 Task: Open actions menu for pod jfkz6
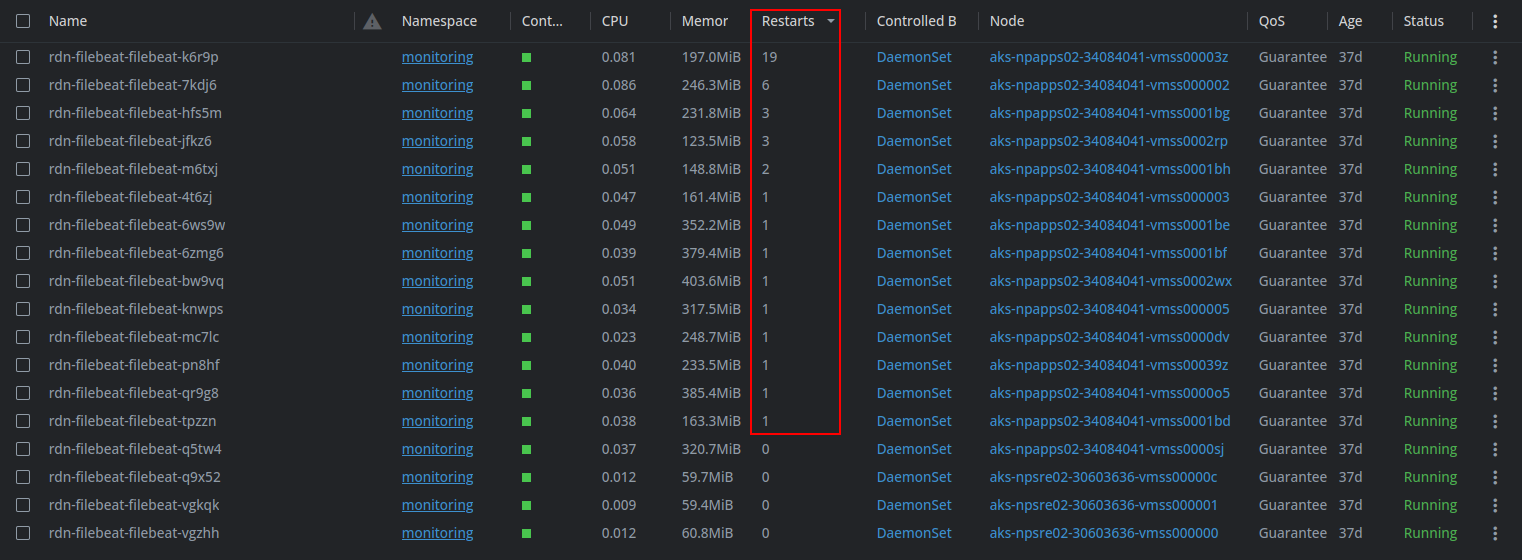tap(1495, 141)
